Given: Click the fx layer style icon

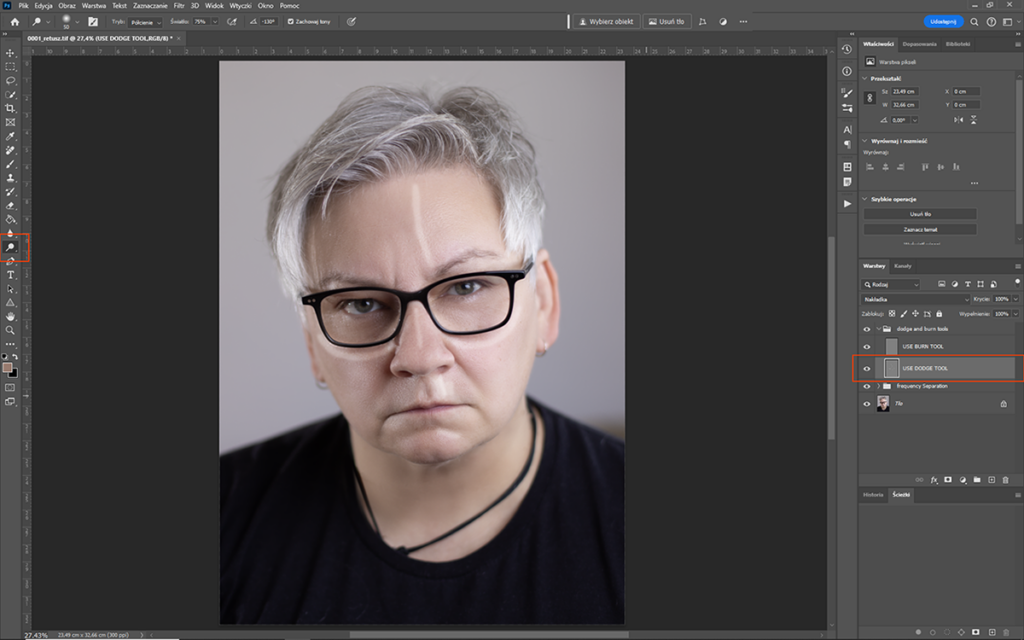Looking at the screenshot, I should tap(933, 480).
